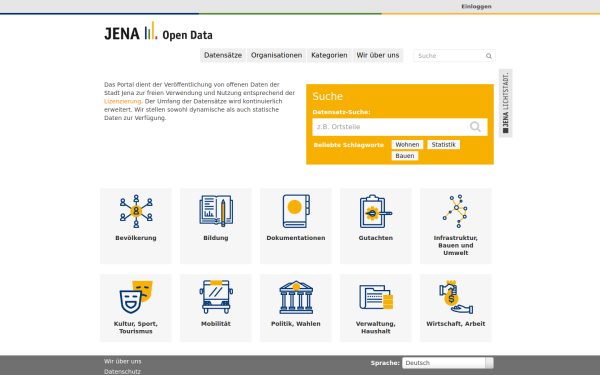
Task: Click the Infrastruktur, Bauen und Umwelt label
Action: click(455, 245)
